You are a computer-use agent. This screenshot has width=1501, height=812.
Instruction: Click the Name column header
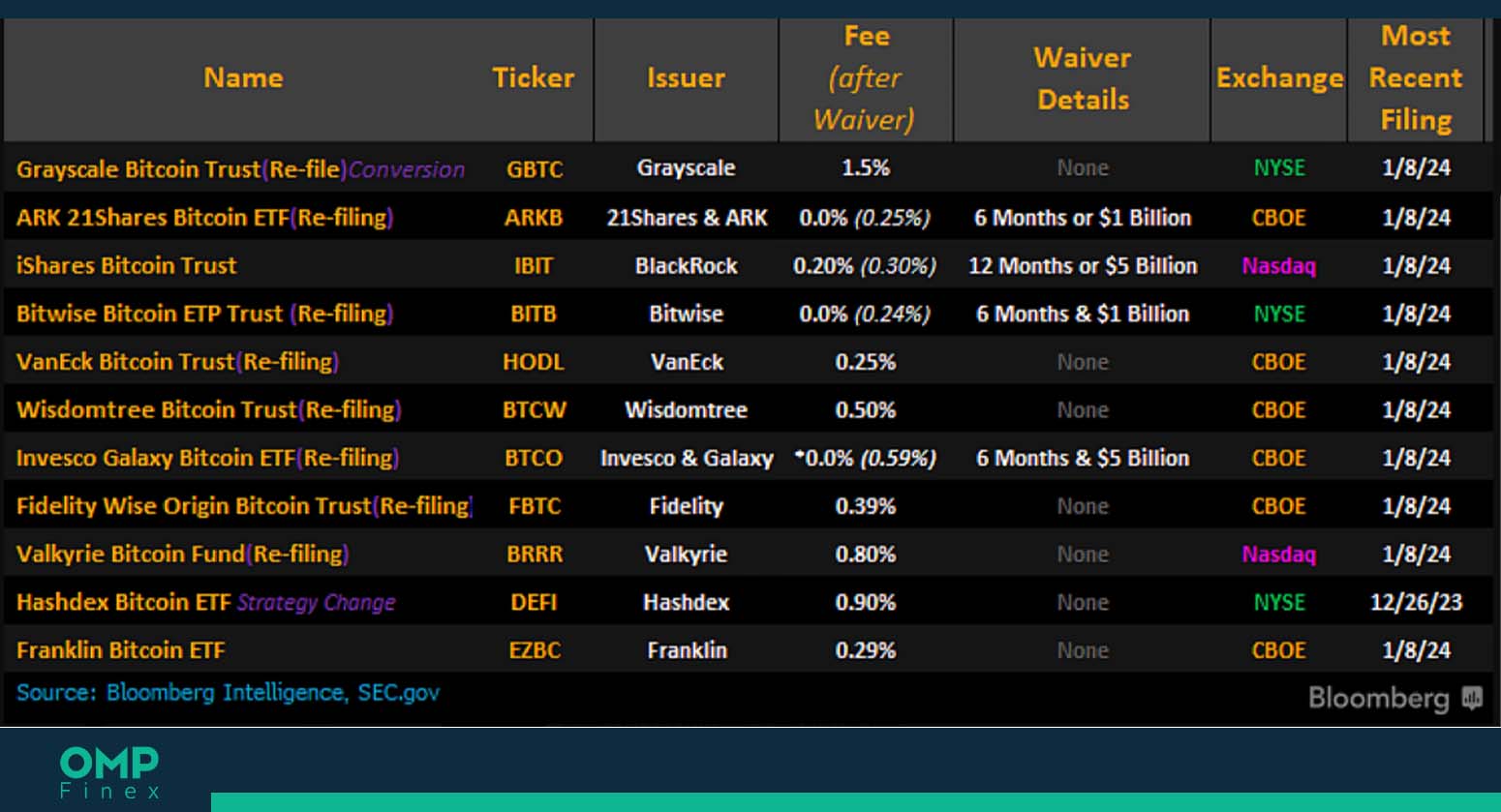point(243,77)
